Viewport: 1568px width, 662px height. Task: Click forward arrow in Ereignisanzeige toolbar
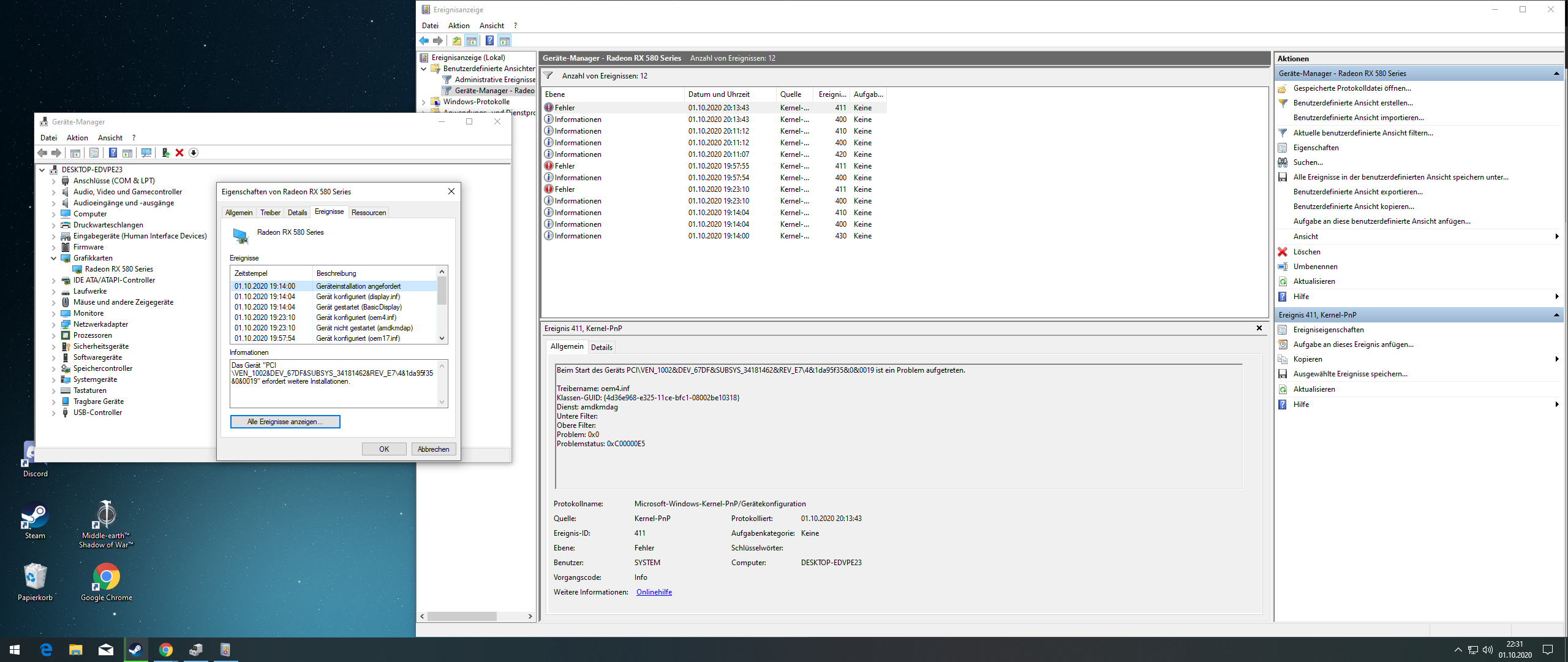[x=438, y=41]
